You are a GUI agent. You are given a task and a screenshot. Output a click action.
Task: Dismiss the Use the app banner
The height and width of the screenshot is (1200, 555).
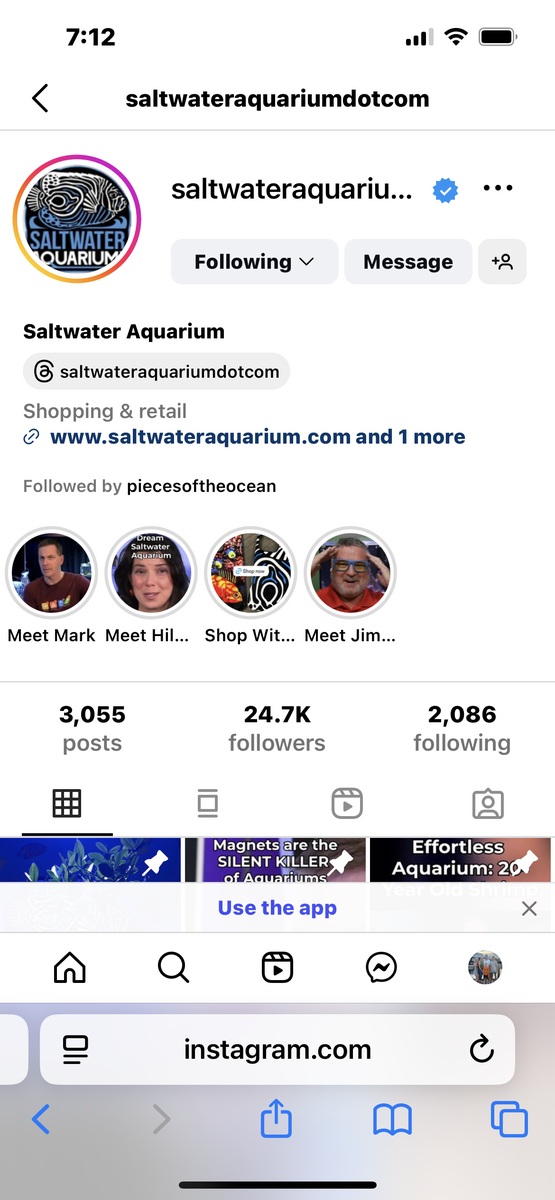click(529, 908)
